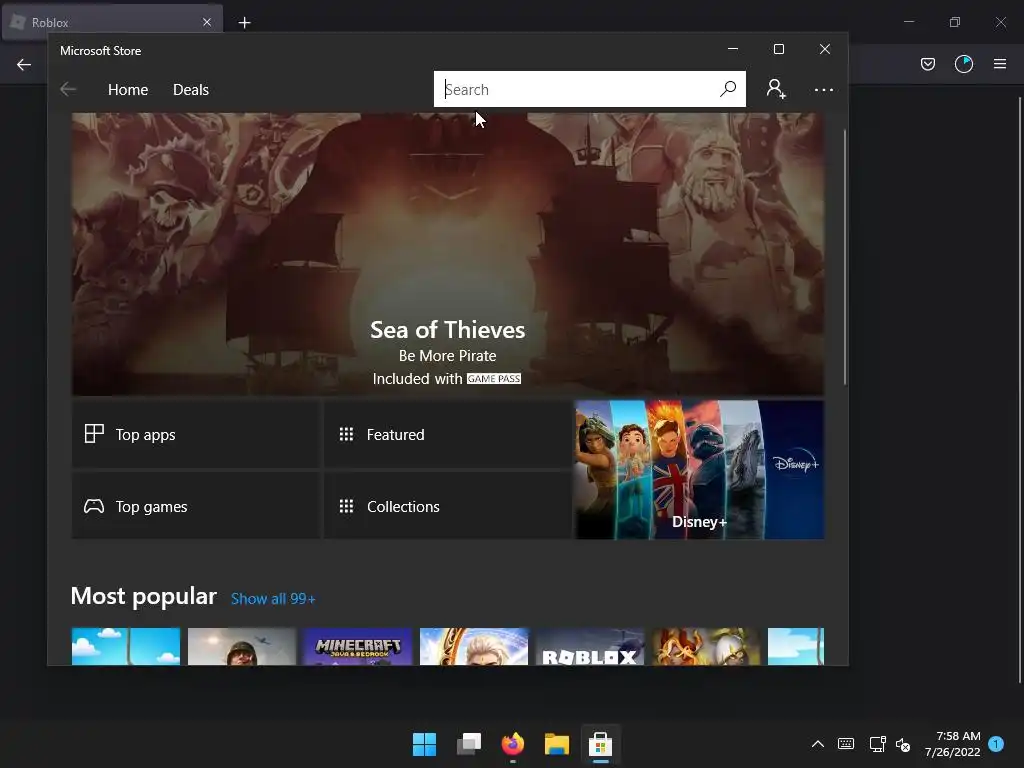The height and width of the screenshot is (768, 1024).
Task: Open the Deals tab
Action: [x=191, y=89]
